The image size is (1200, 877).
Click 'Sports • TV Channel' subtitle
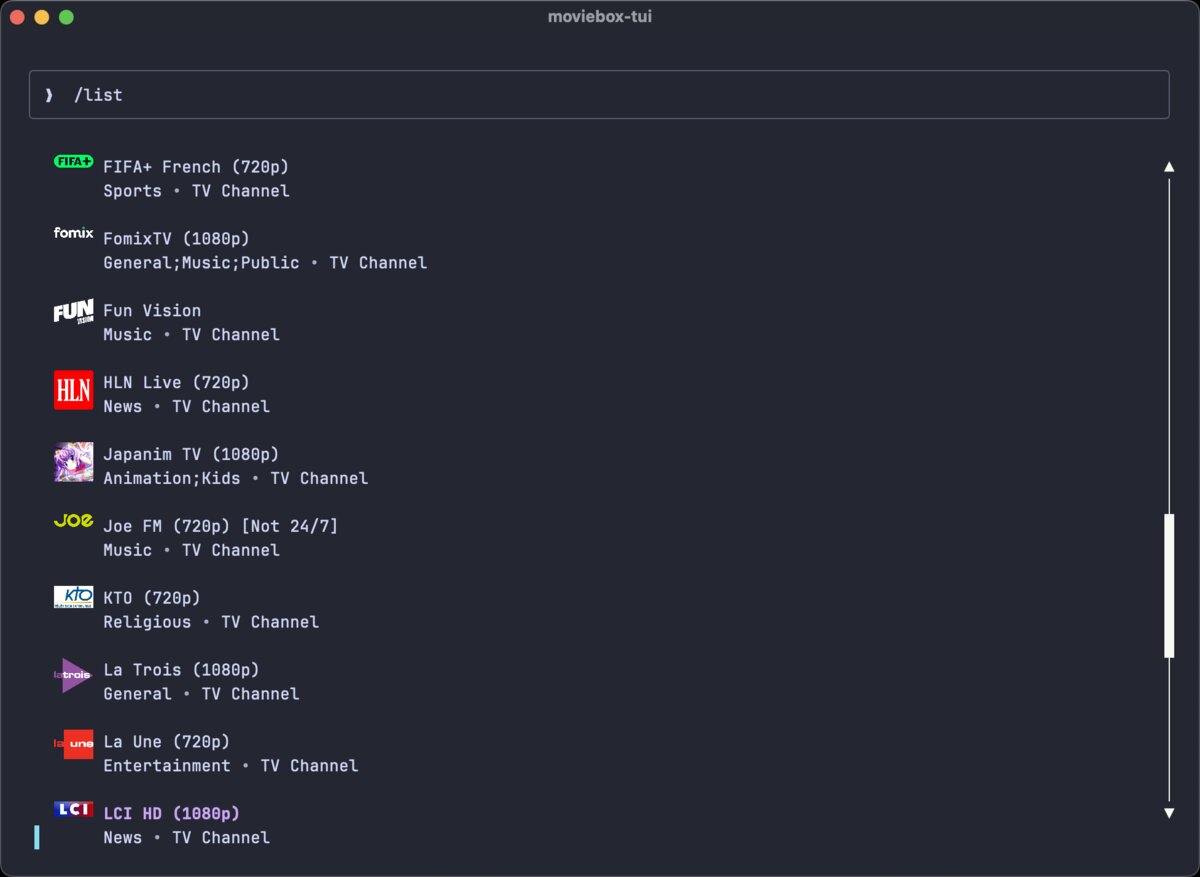click(196, 191)
